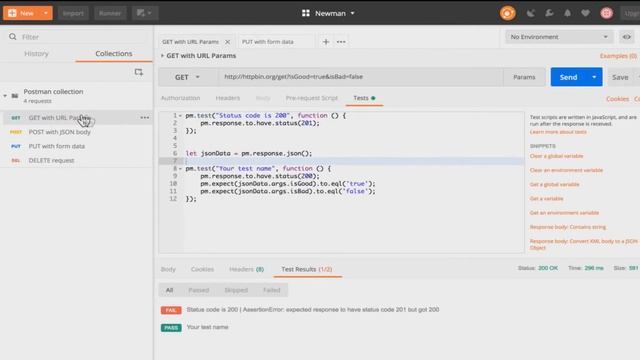Viewport: 640px width, 360px height.
Task: Insert Get a variable snippet
Action: (x=547, y=198)
